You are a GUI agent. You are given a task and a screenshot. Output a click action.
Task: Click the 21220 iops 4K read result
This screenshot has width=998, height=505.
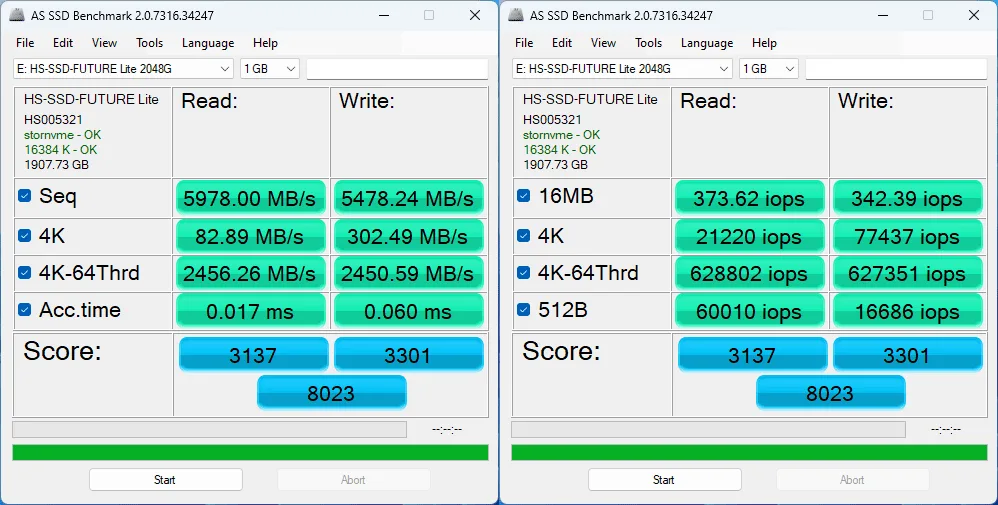[749, 236]
